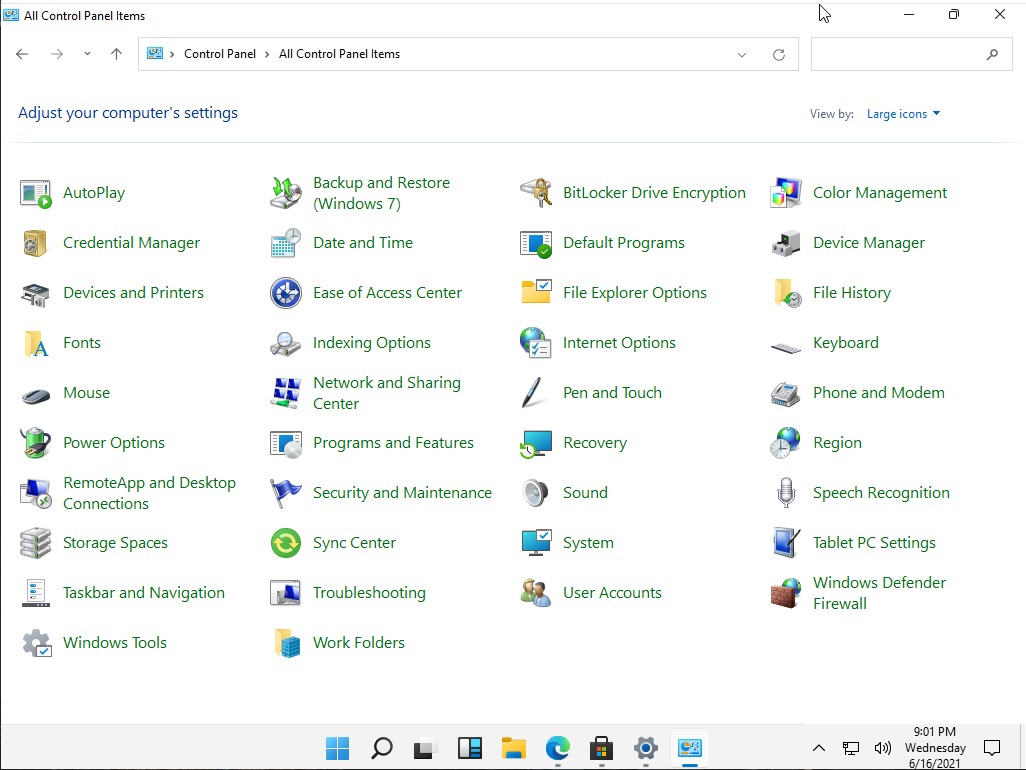Show hidden icons in the system tray
This screenshot has height=770, width=1026.
[818, 747]
